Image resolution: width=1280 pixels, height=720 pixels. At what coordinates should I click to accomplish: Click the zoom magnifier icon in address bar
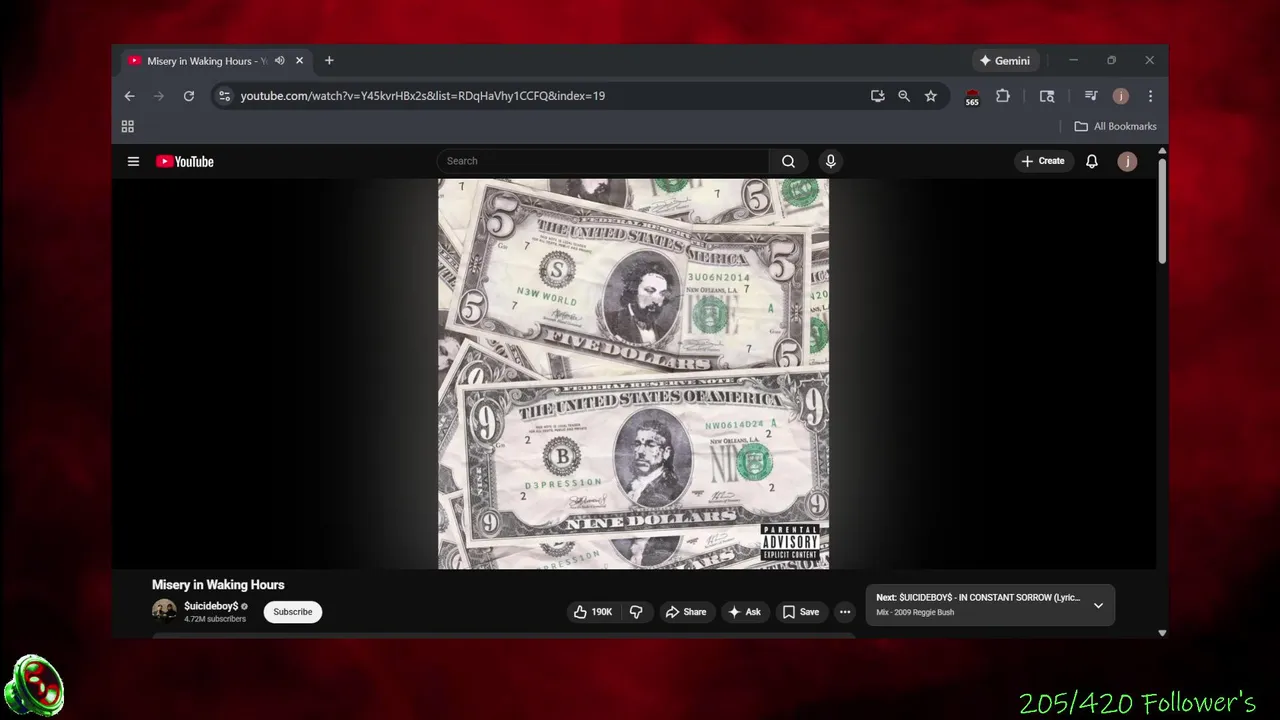click(904, 96)
